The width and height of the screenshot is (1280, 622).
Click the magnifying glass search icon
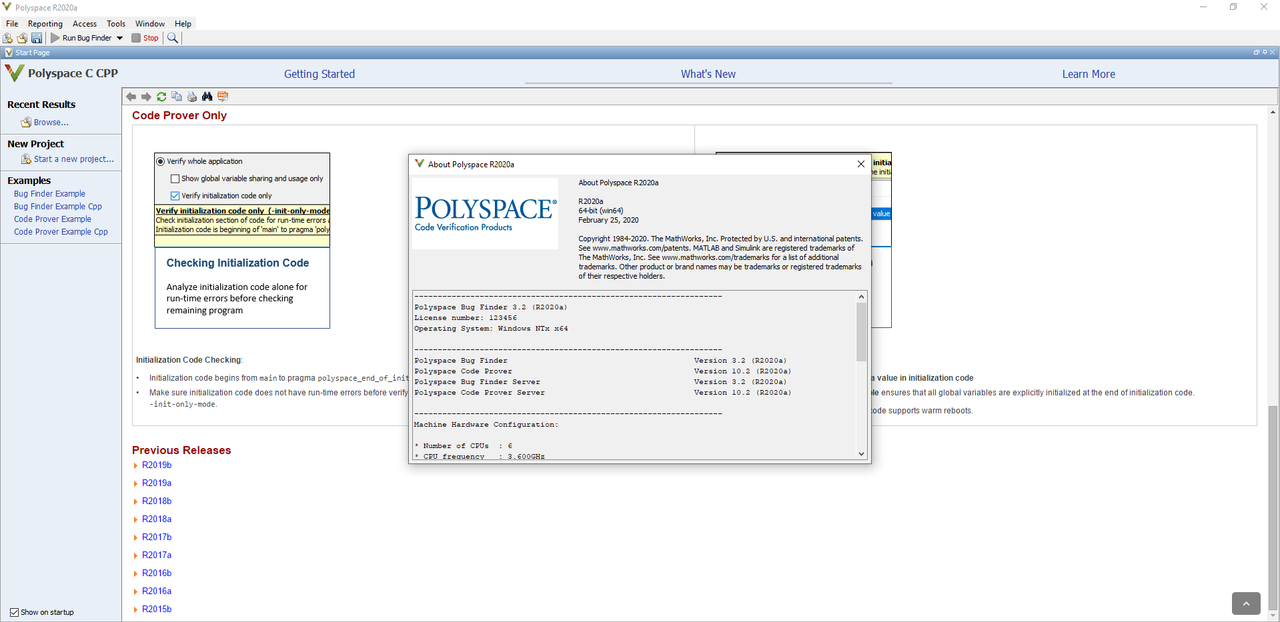(173, 38)
